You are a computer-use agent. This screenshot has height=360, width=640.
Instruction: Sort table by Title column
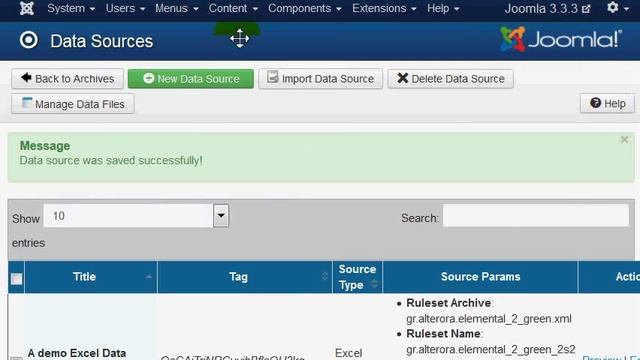91,277
